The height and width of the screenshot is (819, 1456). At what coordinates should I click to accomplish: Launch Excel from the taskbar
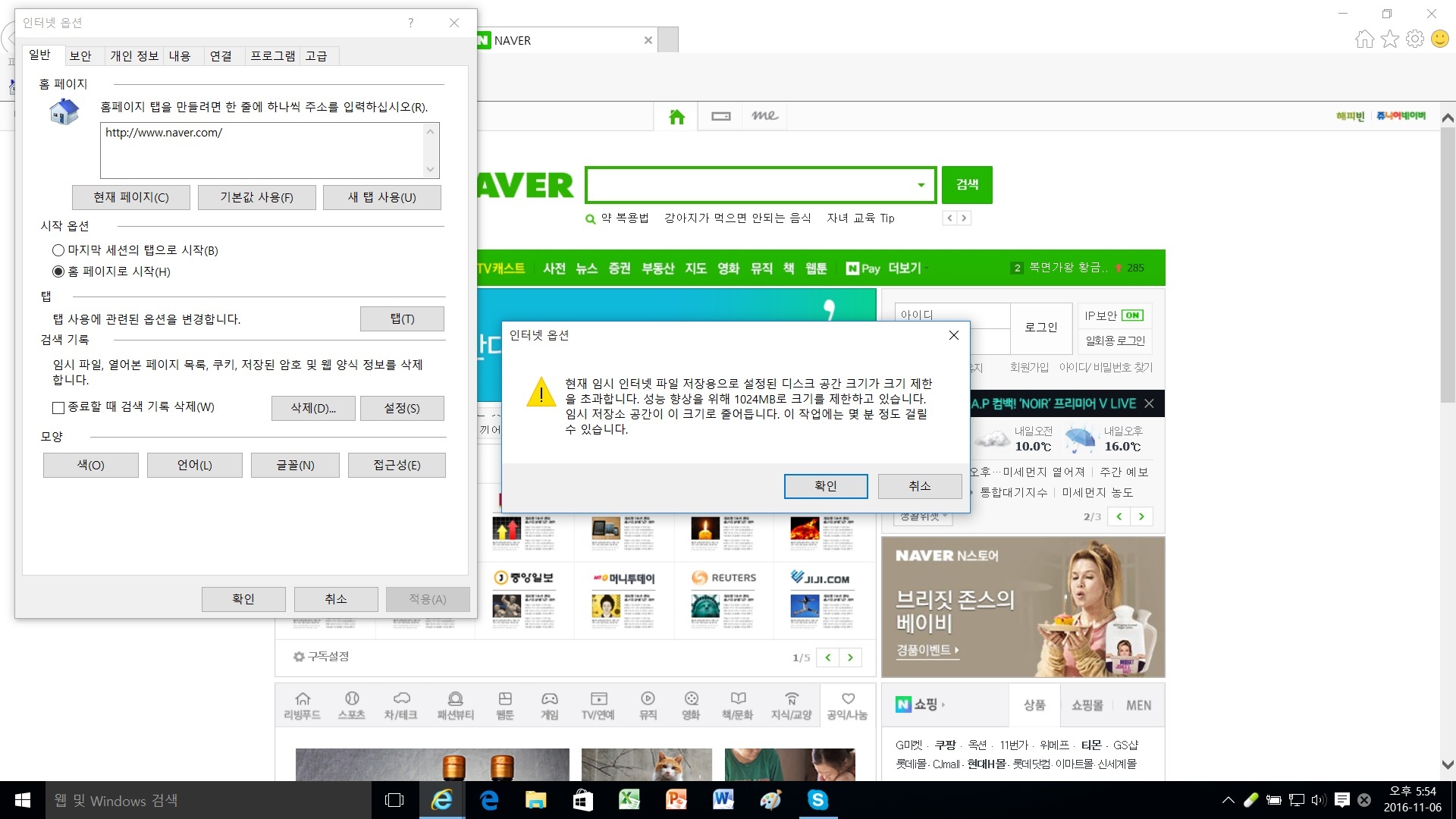click(x=629, y=800)
